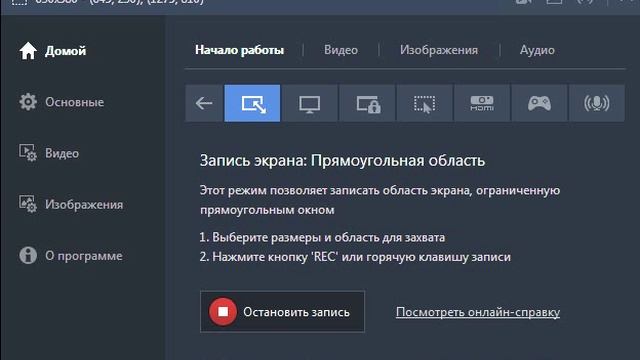Image resolution: width=640 pixels, height=360 pixels.
Task: Click the heading Запись экрана: Прямоугольная область
Action: point(342,161)
